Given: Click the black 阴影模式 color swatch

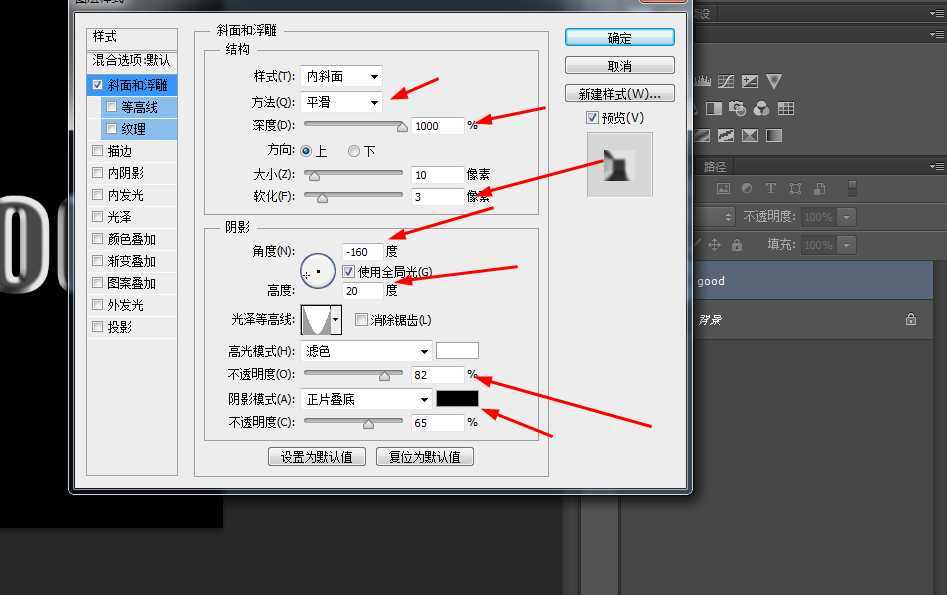Looking at the screenshot, I should 457,398.
